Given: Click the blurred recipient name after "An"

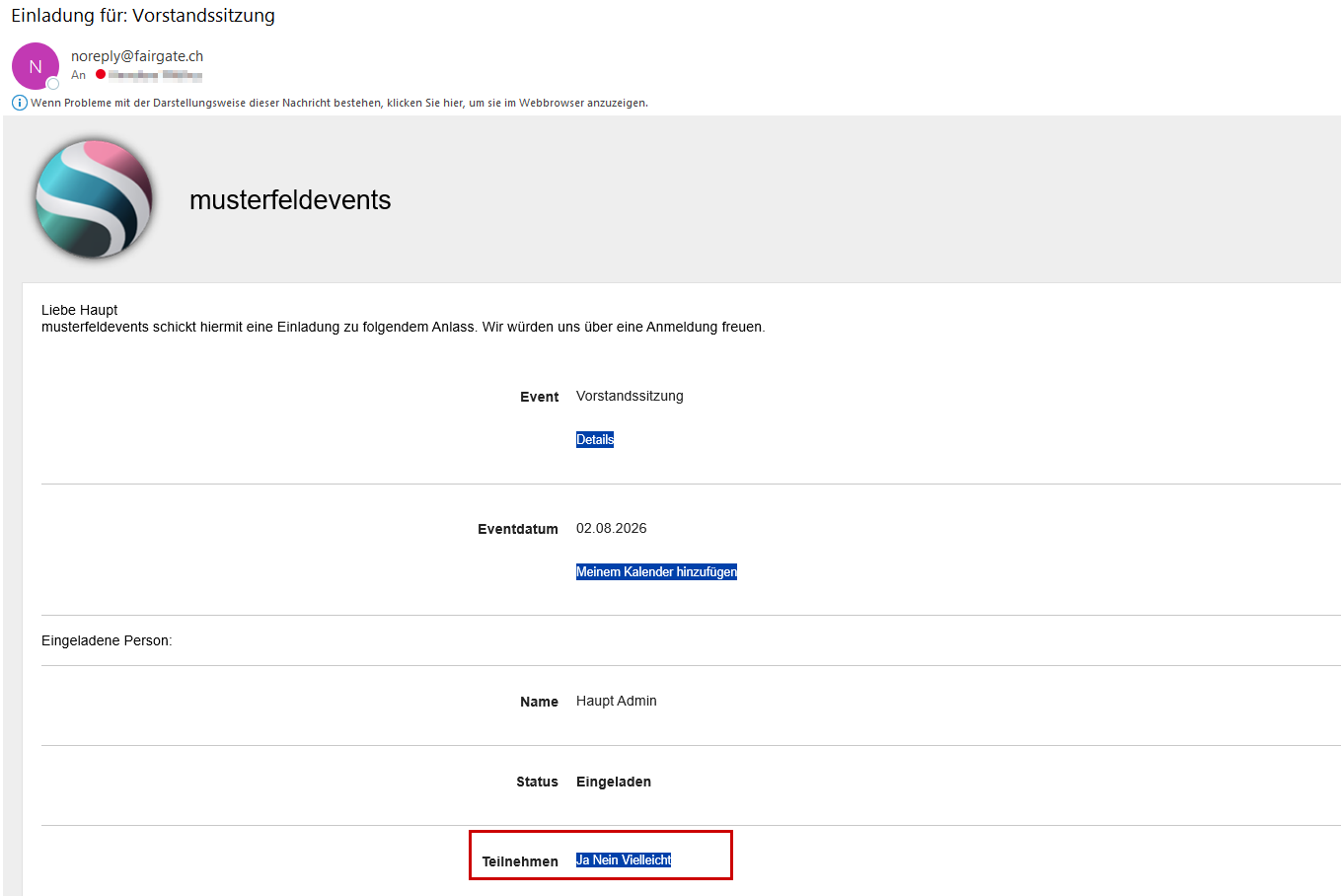Looking at the screenshot, I should tap(155, 75).
